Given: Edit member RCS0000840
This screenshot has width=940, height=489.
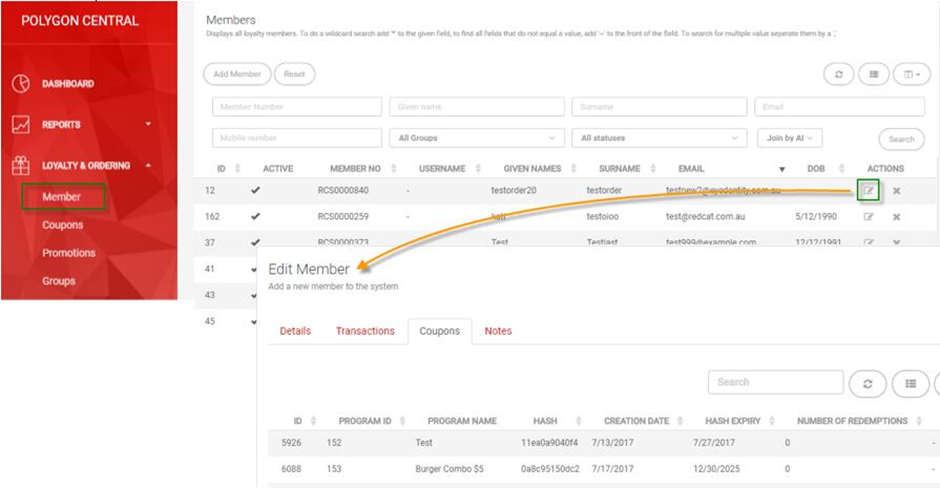Looking at the screenshot, I should point(868,191).
